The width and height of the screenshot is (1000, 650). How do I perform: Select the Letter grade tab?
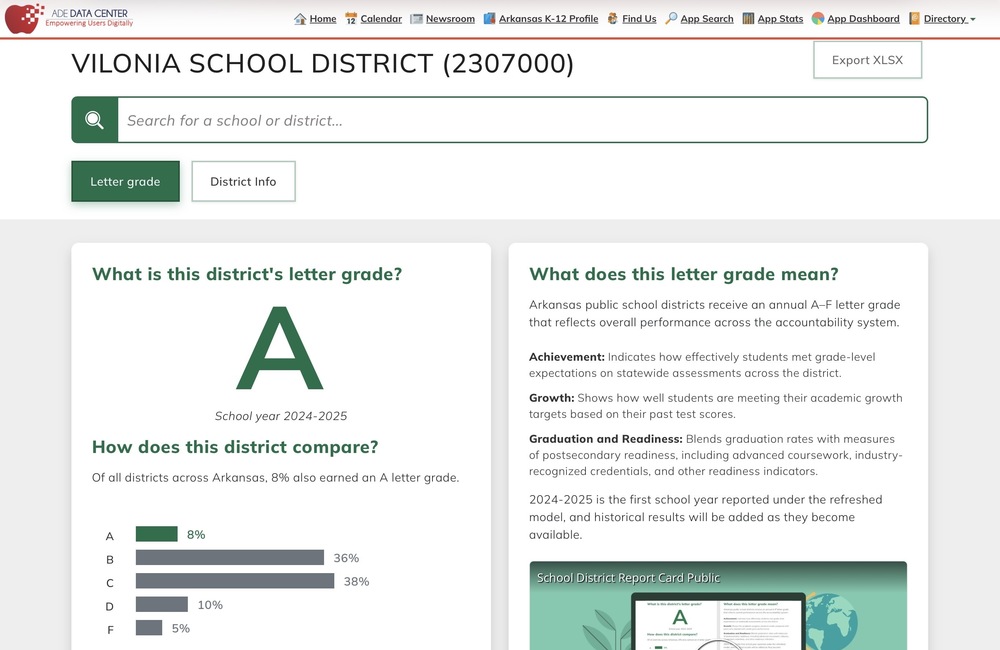[x=125, y=181]
